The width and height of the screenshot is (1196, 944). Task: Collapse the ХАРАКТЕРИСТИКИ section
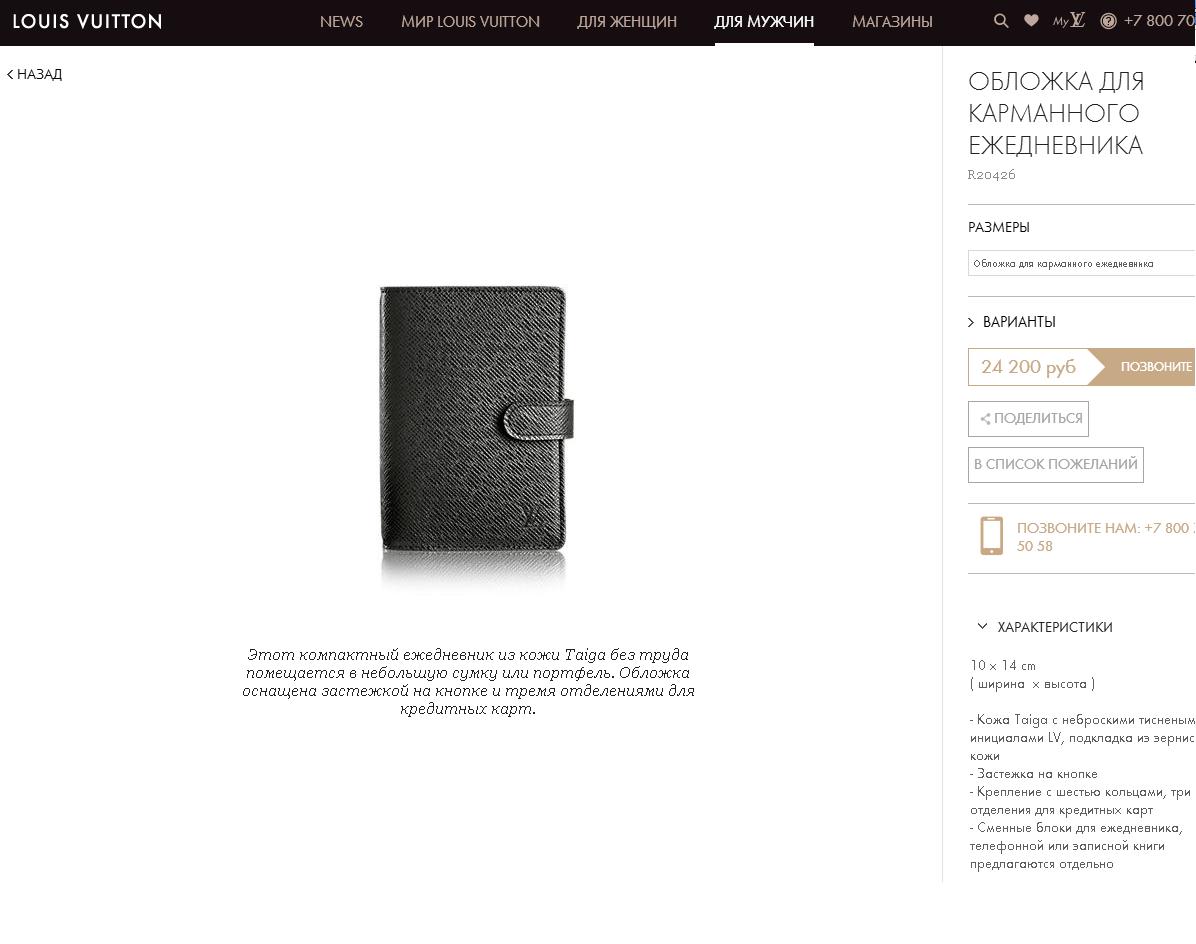click(x=1044, y=627)
